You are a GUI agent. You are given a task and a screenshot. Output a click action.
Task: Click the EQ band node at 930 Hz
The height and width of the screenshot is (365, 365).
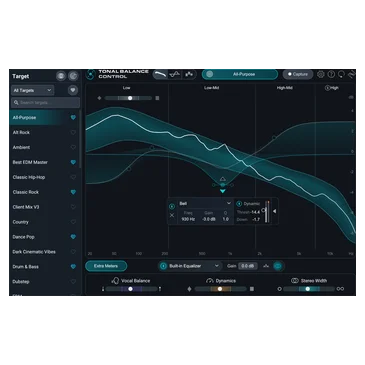click(x=223, y=185)
